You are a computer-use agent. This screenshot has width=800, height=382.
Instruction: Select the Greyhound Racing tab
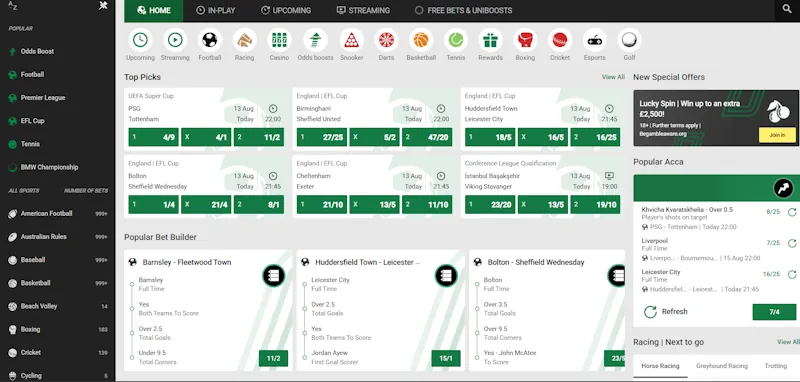[721, 366]
